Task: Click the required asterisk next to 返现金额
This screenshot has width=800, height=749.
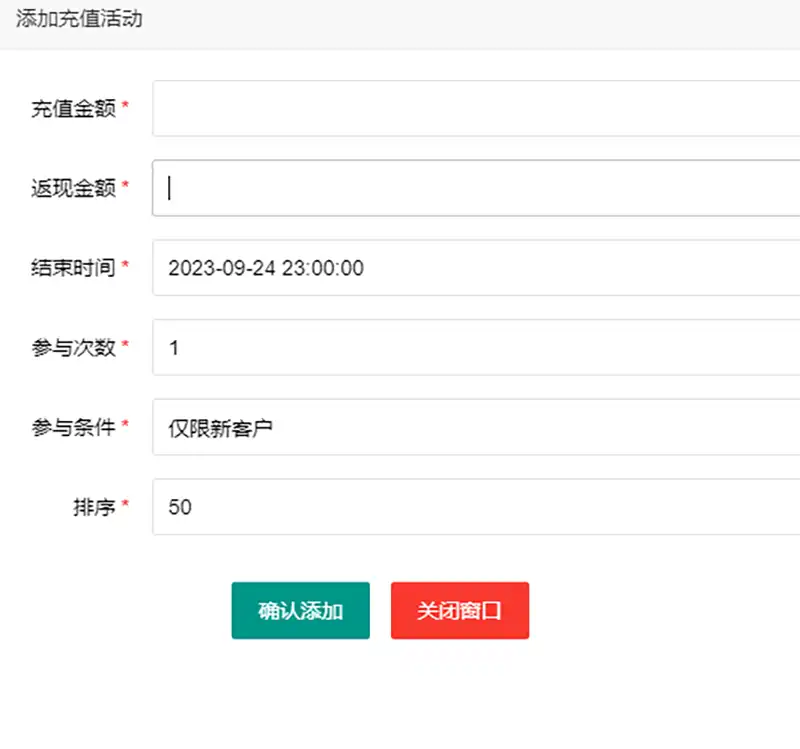Action: point(126,187)
